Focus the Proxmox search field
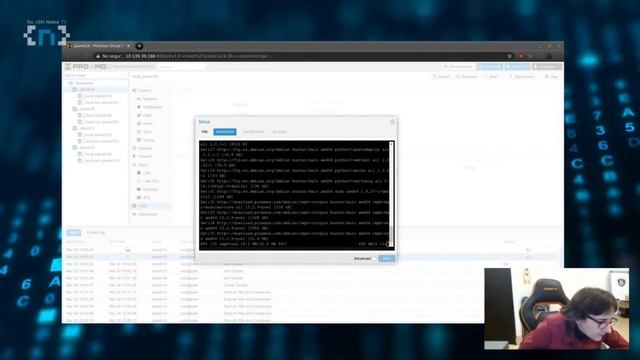The width and height of the screenshot is (640, 360). point(182,67)
